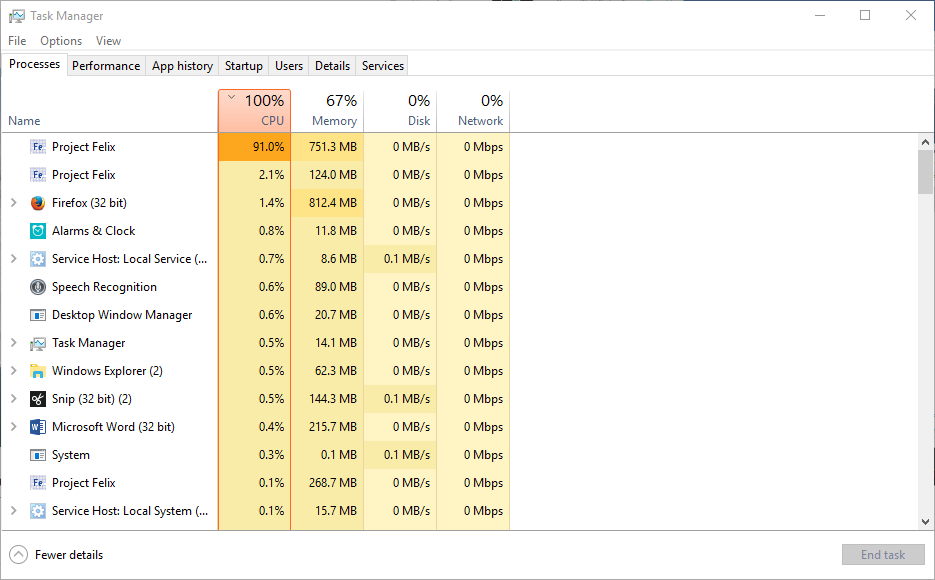Click the 215.7 MB cell for Microsoft Word
The height and width of the screenshot is (580, 935).
coord(327,427)
